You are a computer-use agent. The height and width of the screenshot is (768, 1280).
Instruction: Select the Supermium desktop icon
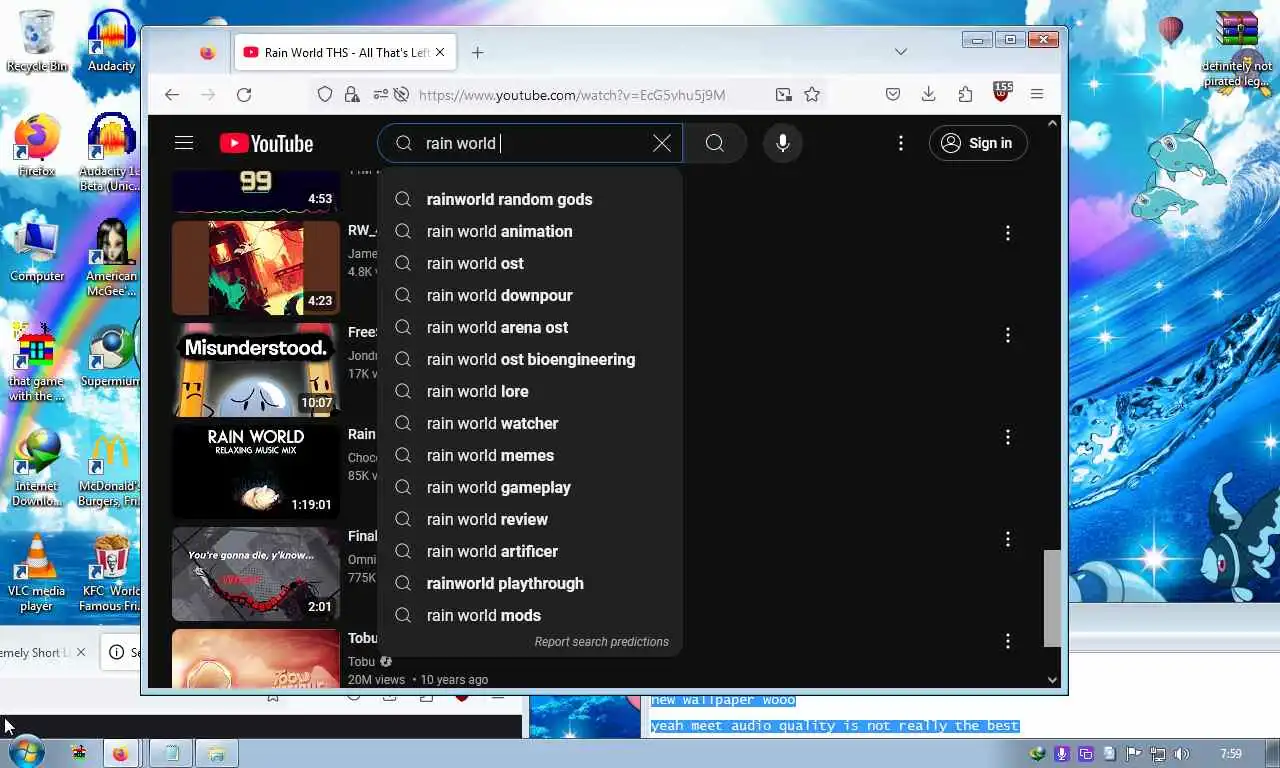pyautogui.click(x=110, y=356)
